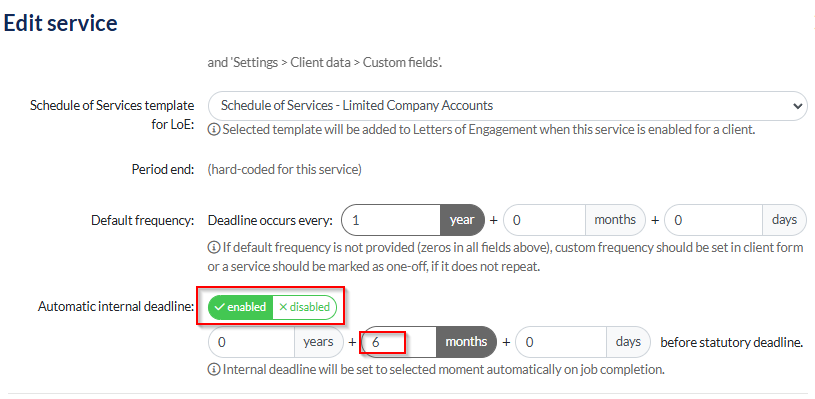The height and width of the screenshot is (399, 815).
Task: Select days unit for internal deadline
Action: coord(628,342)
